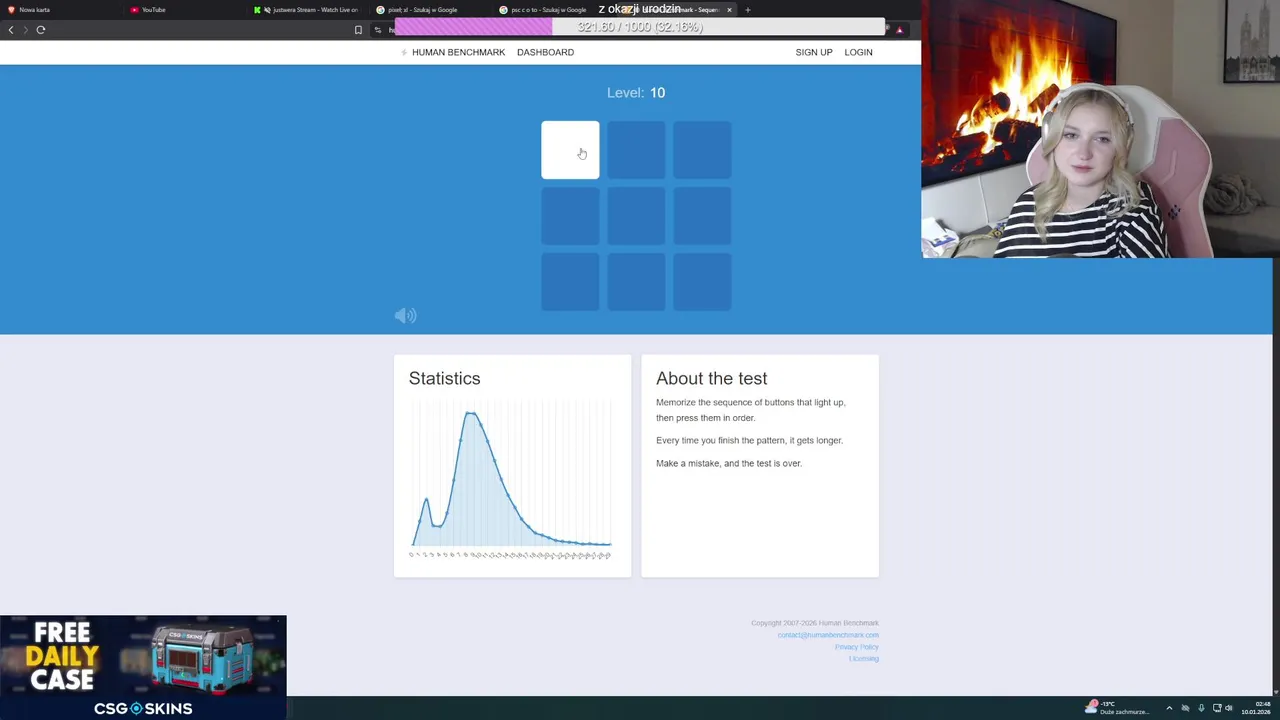The height and width of the screenshot is (720, 1280).
Task: Switch to the 'psc c o to - Szukaj w Google' tab
Action: point(555,10)
